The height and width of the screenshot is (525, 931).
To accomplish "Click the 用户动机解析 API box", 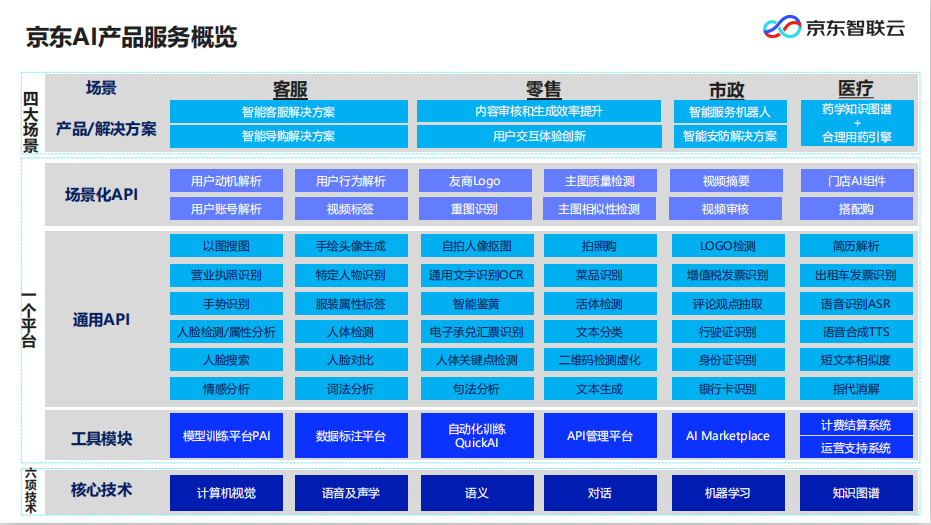I will tap(226, 181).
